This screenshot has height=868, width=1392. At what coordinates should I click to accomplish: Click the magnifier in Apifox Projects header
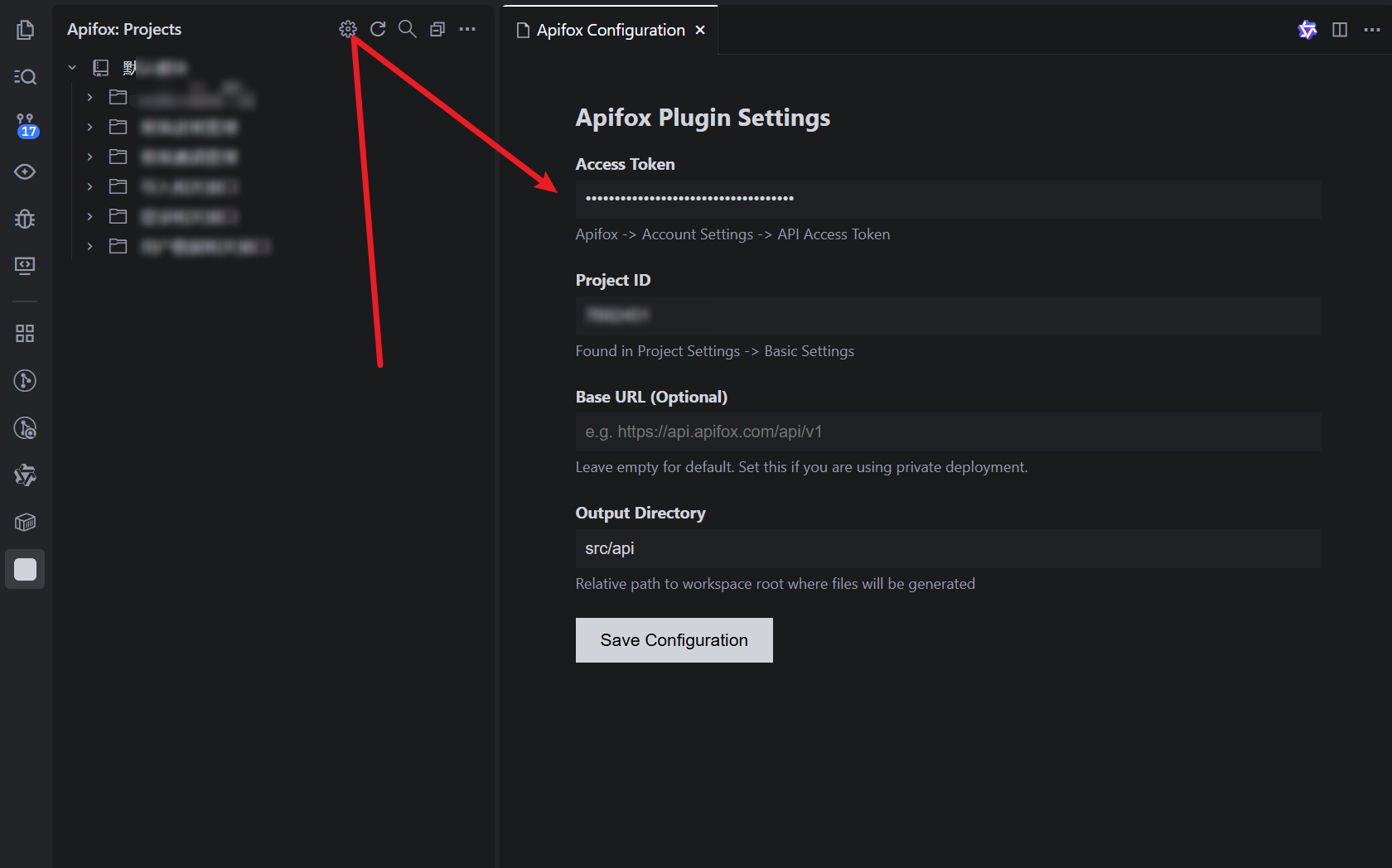pyautogui.click(x=407, y=29)
